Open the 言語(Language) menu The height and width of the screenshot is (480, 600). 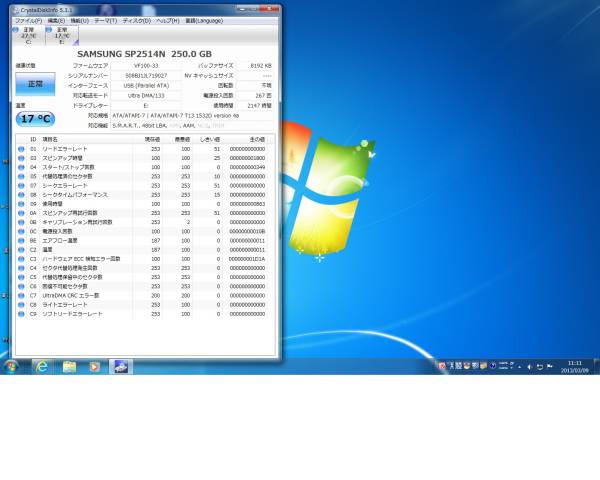click(204, 21)
